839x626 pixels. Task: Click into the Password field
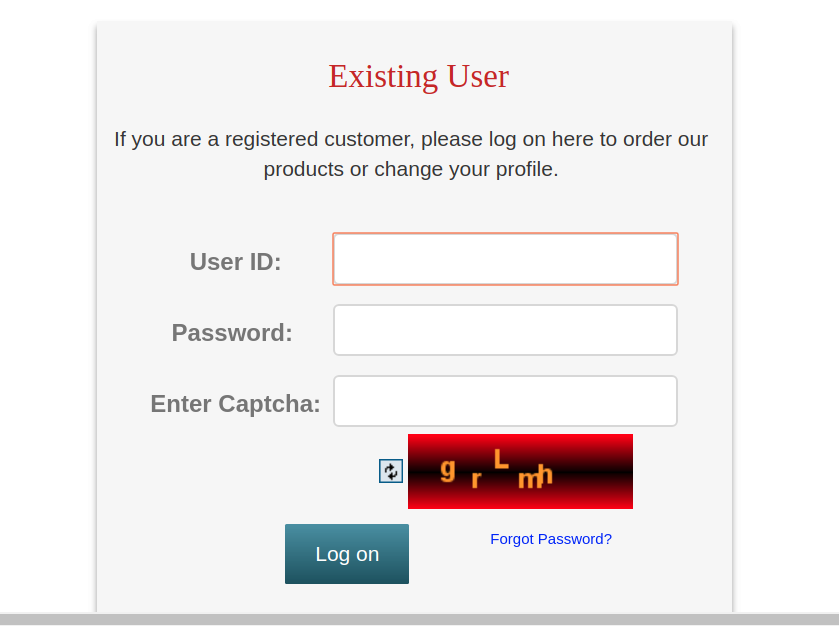(x=505, y=330)
